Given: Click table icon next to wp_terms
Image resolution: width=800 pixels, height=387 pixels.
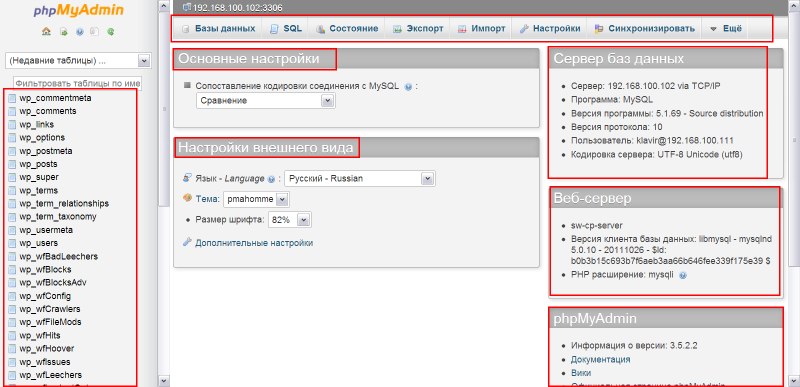Looking at the screenshot, I should pos(12,191).
